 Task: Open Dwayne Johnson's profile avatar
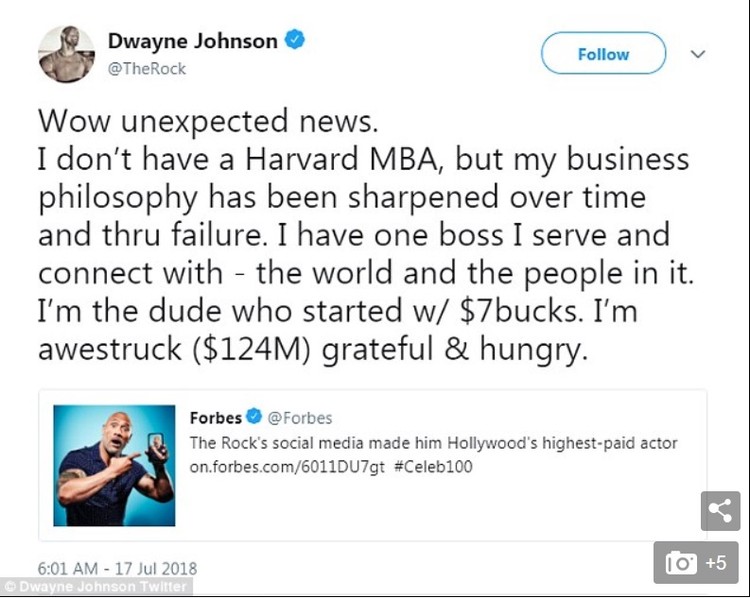tap(67, 53)
